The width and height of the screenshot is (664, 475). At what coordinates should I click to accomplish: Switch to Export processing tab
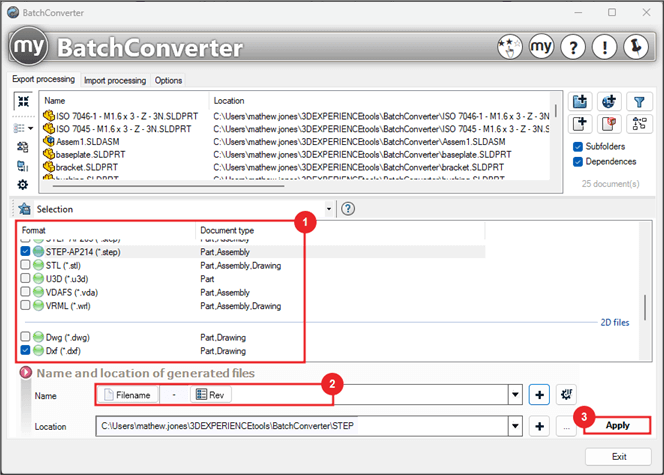43,79
